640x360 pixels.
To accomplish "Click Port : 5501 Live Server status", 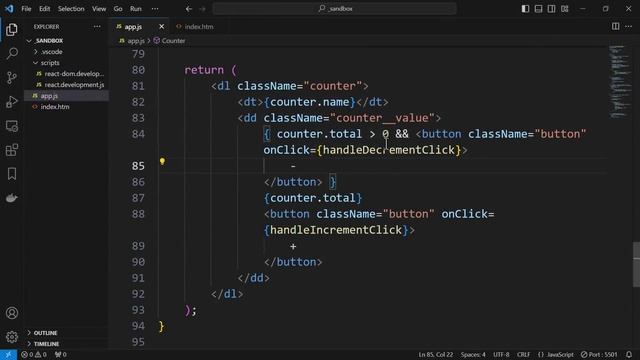I will 599,355.
